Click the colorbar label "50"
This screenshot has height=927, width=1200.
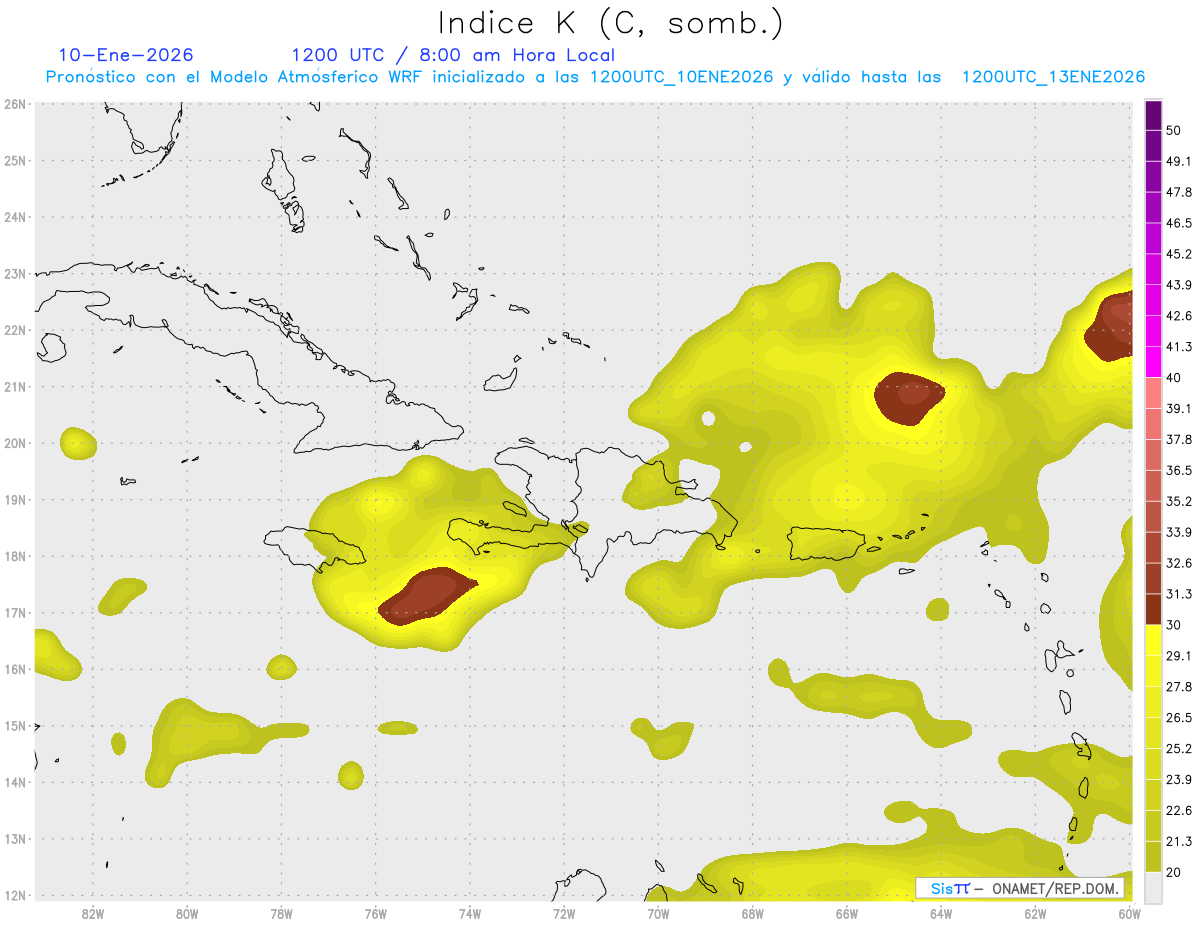click(1173, 130)
